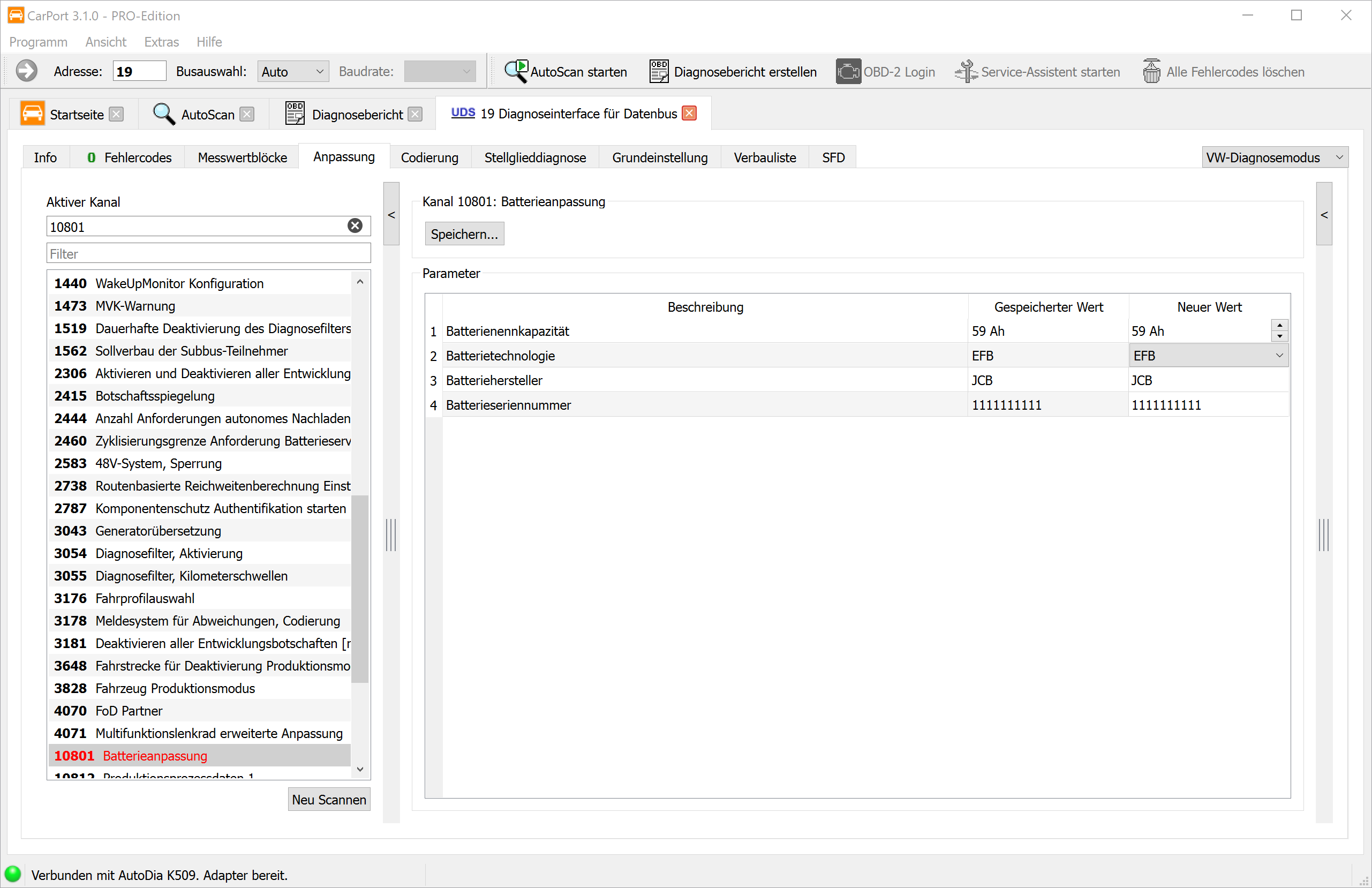1372x888 pixels.
Task: Close the AutoScan tab
Action: click(247, 115)
